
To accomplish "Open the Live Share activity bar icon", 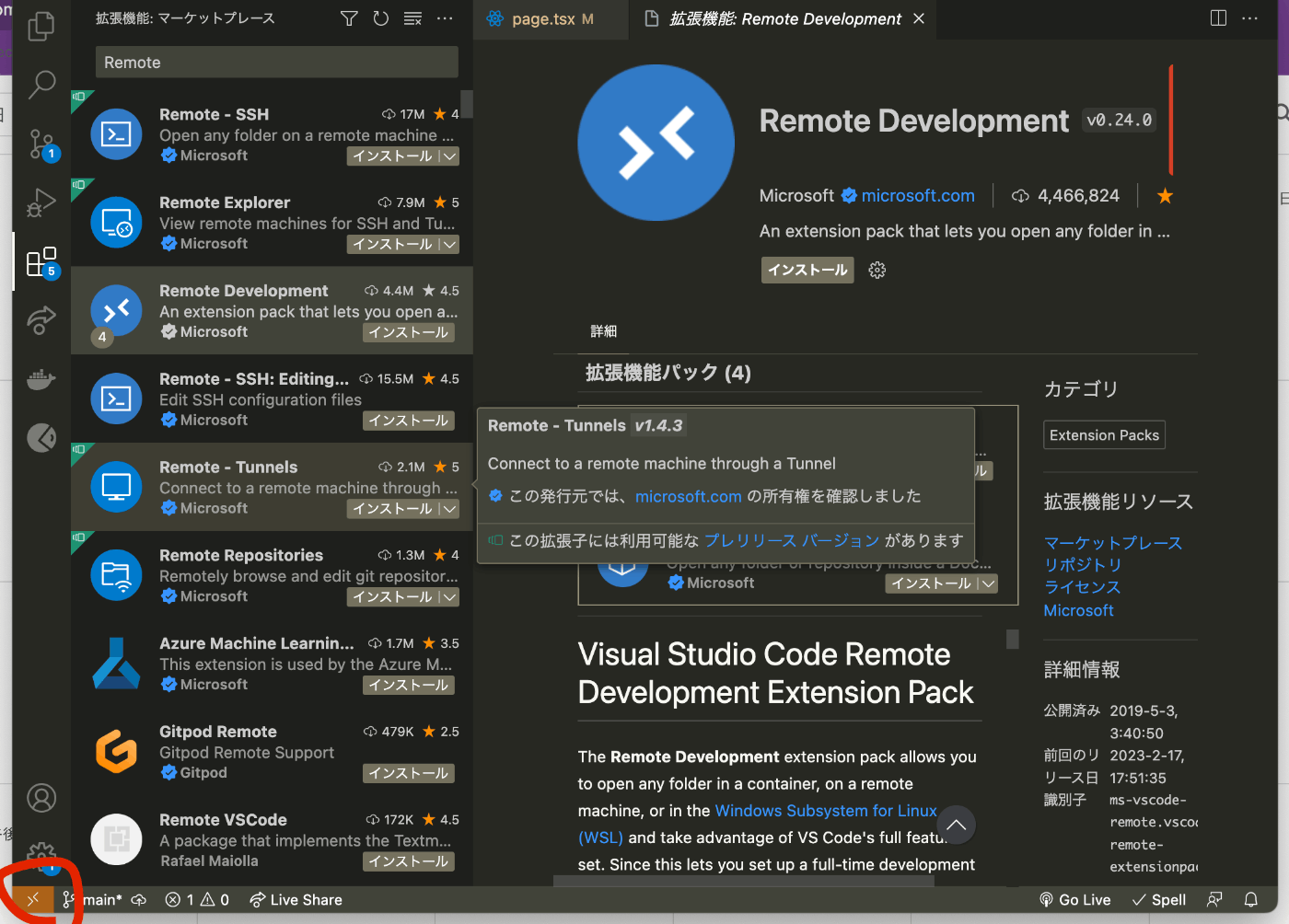I will (x=41, y=320).
